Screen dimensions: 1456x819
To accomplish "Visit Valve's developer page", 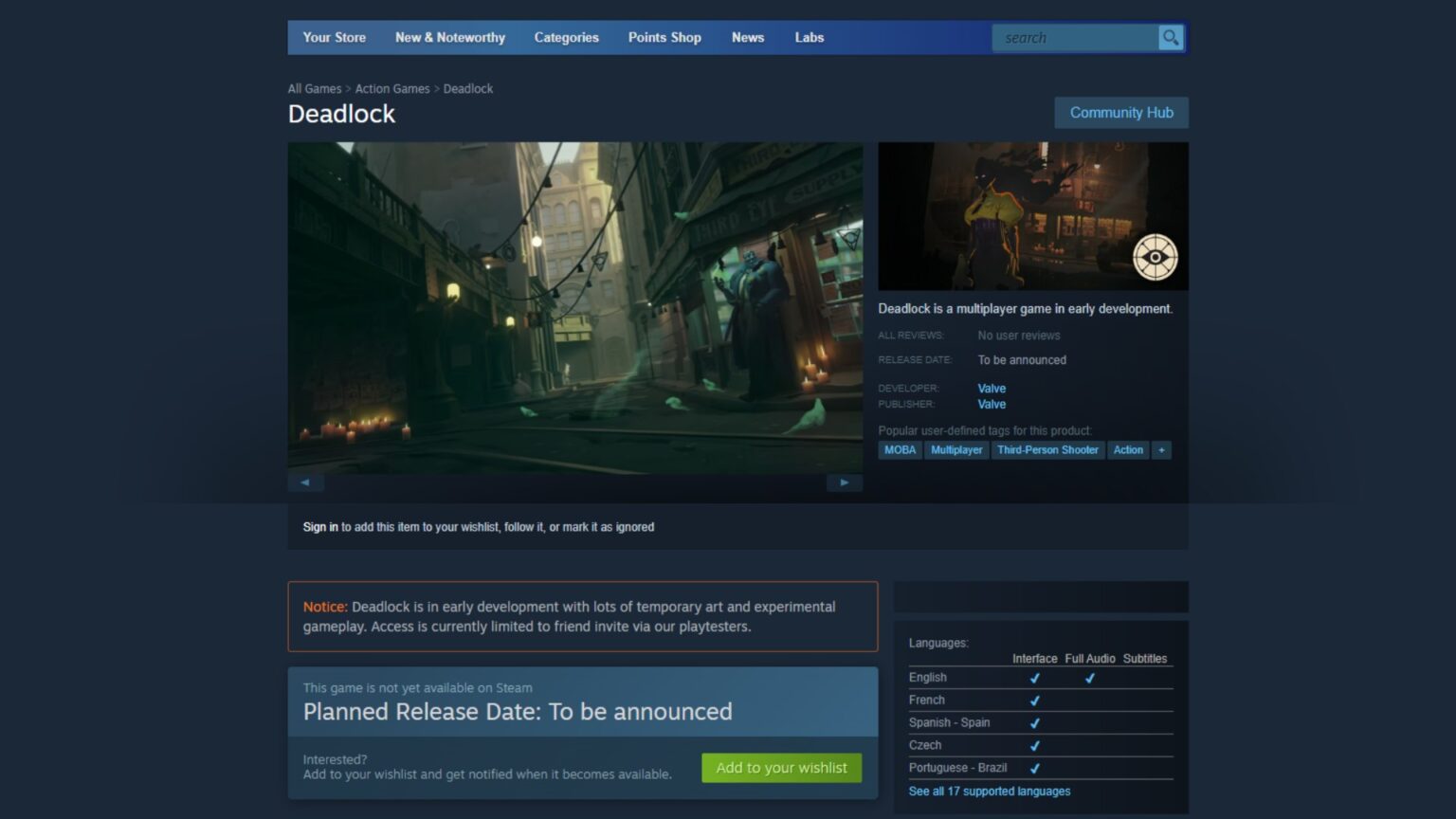I will click(x=991, y=388).
